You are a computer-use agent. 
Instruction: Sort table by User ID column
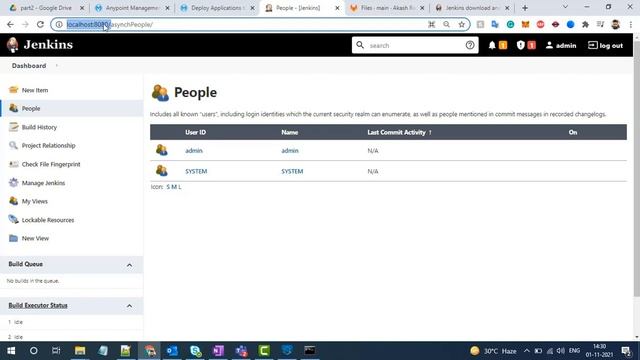click(195, 132)
